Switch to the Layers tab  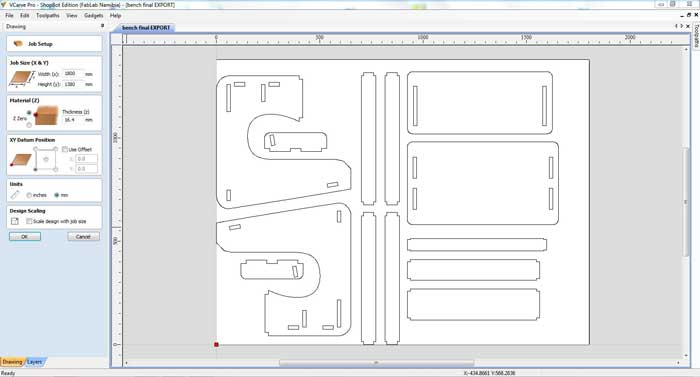35,362
